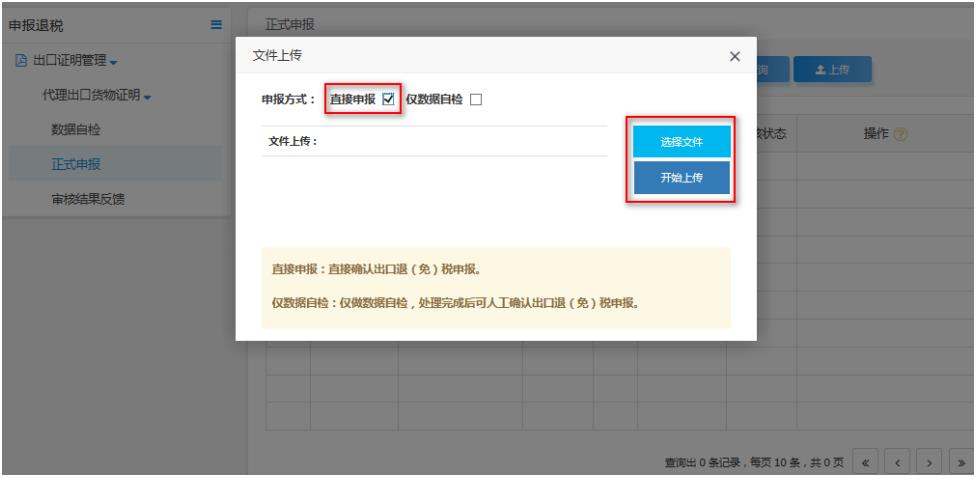Close the 文件上传 dialog with X

tap(735, 56)
